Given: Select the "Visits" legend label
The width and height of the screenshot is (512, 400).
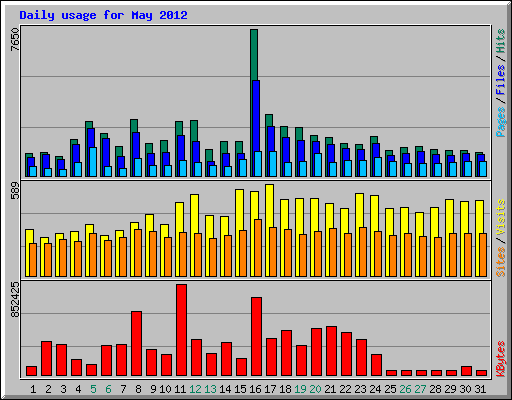Looking at the screenshot, I should click(500, 217).
